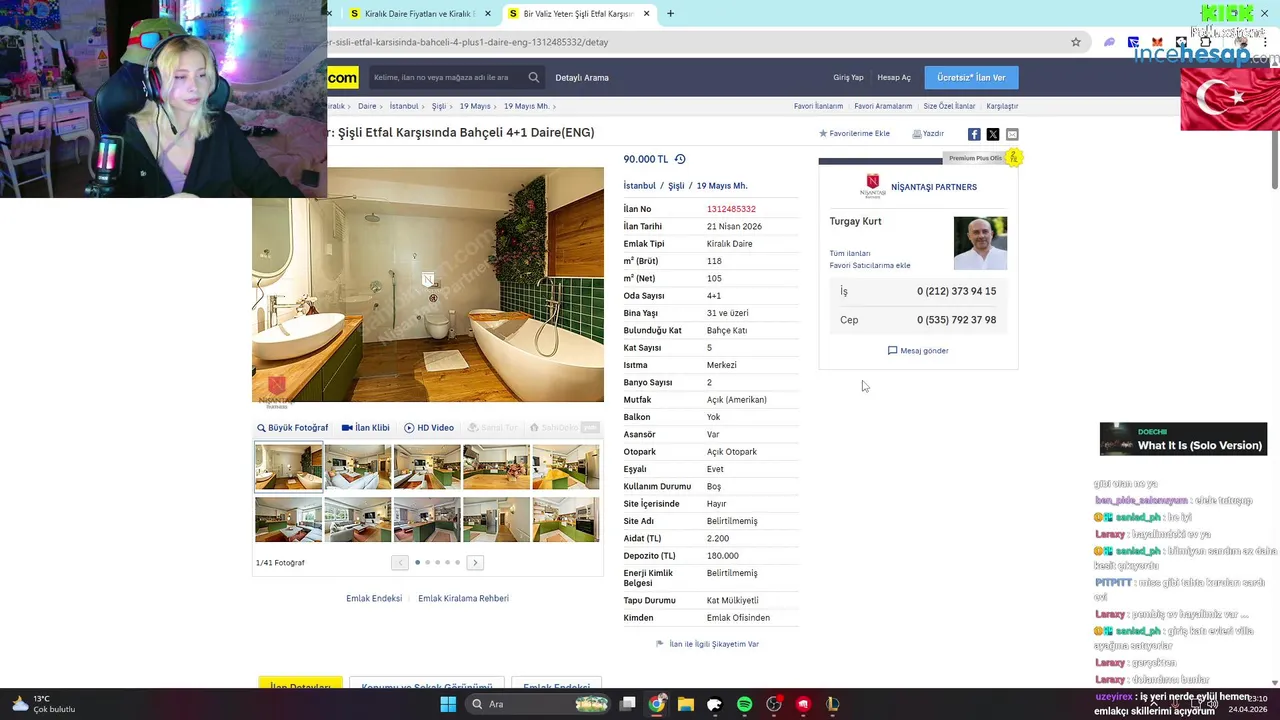Send a message via Mesaj gönder
Screen dimensions: 1280x720
(x=918, y=351)
